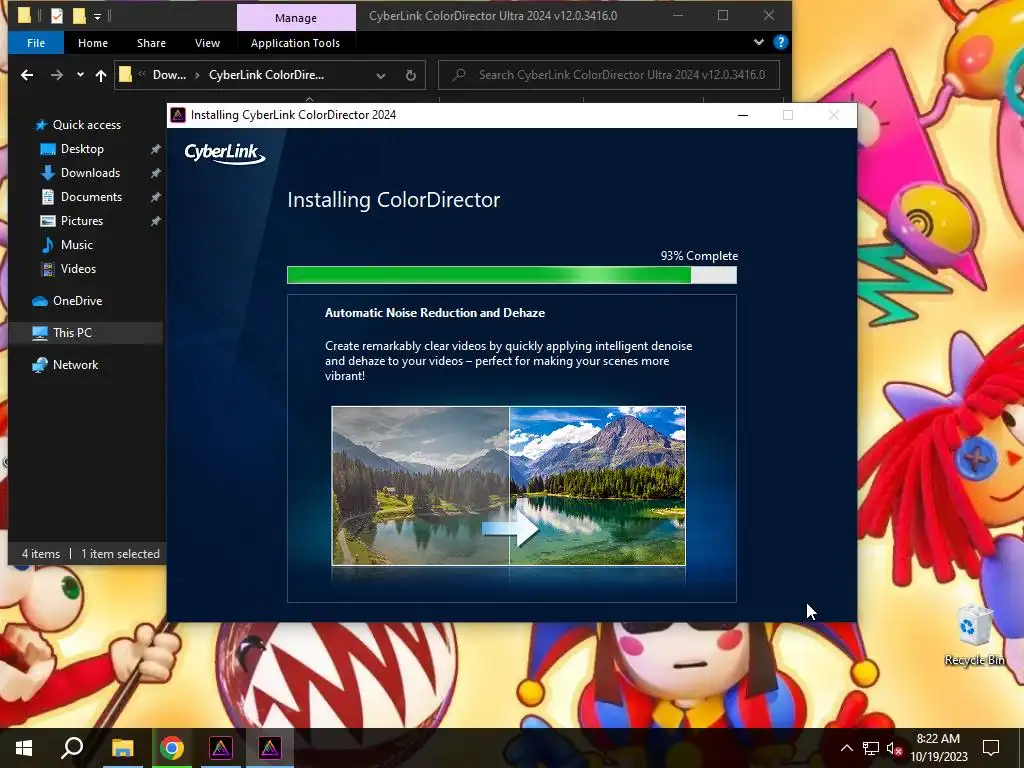This screenshot has height=768, width=1024.
Task: Open the View ribbon tab
Action: pos(207,43)
